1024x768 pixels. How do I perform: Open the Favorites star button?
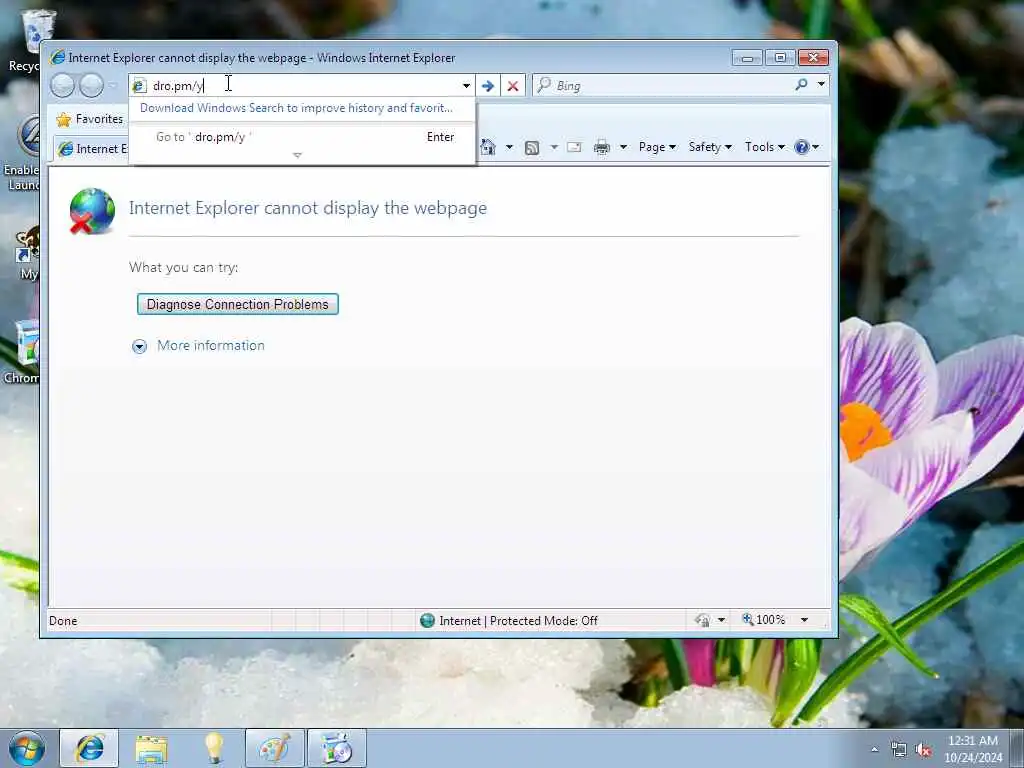[x=90, y=119]
